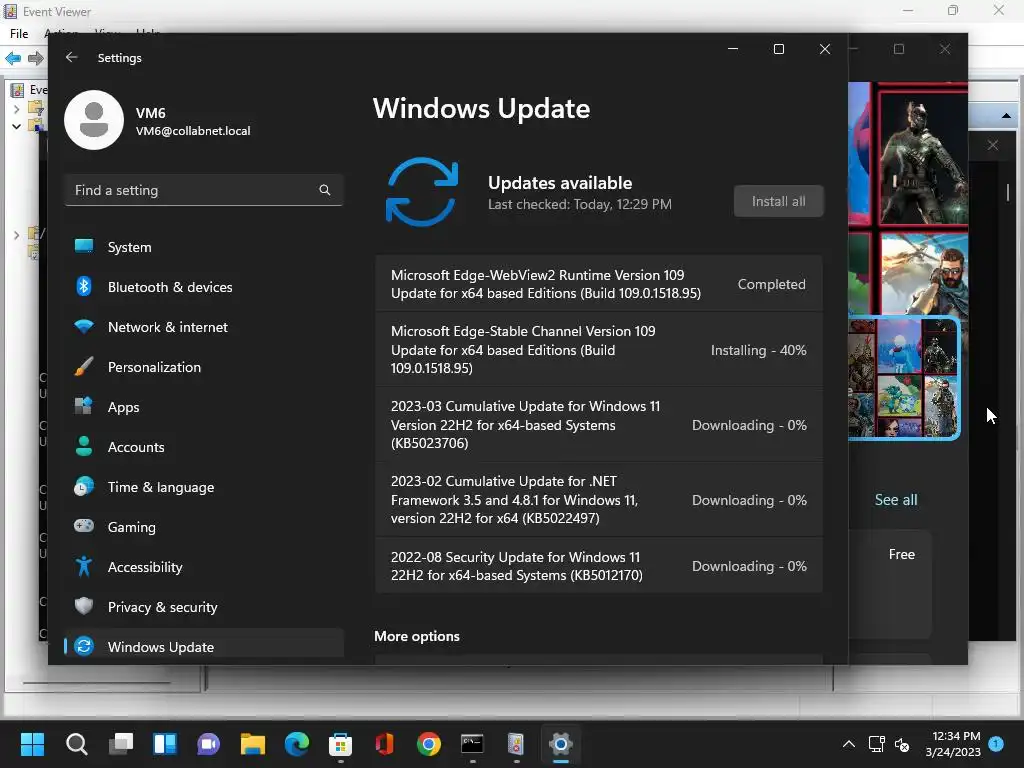Open the Windows Start menu

coord(32,744)
